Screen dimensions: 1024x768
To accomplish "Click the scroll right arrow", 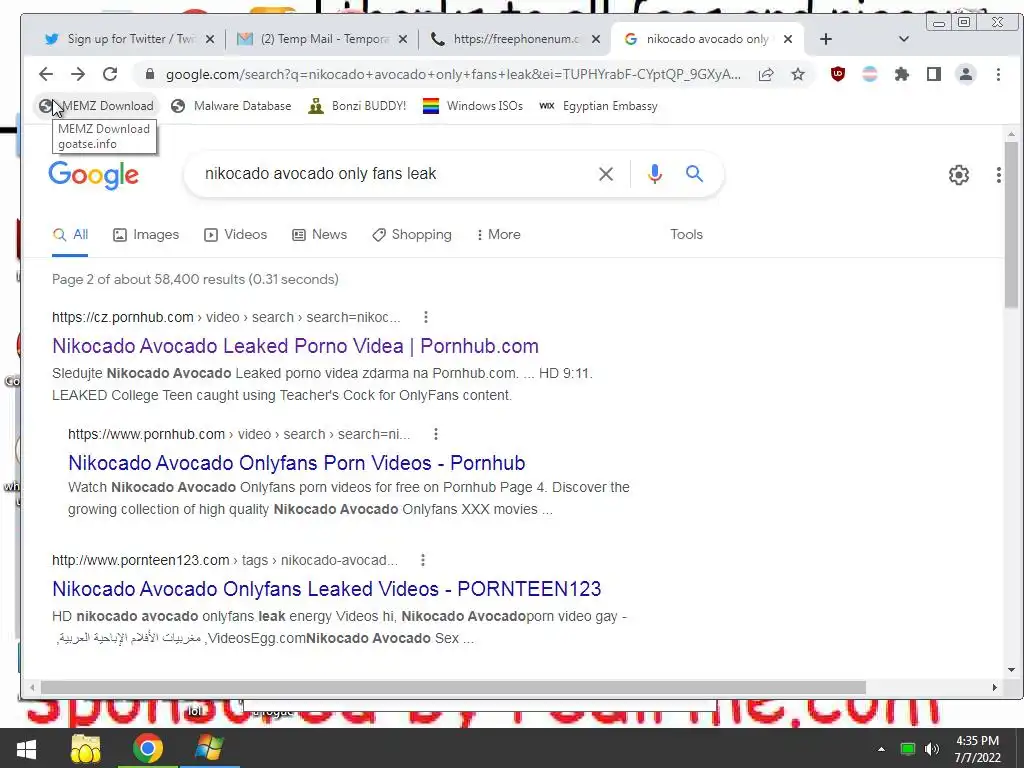I will (x=995, y=688).
